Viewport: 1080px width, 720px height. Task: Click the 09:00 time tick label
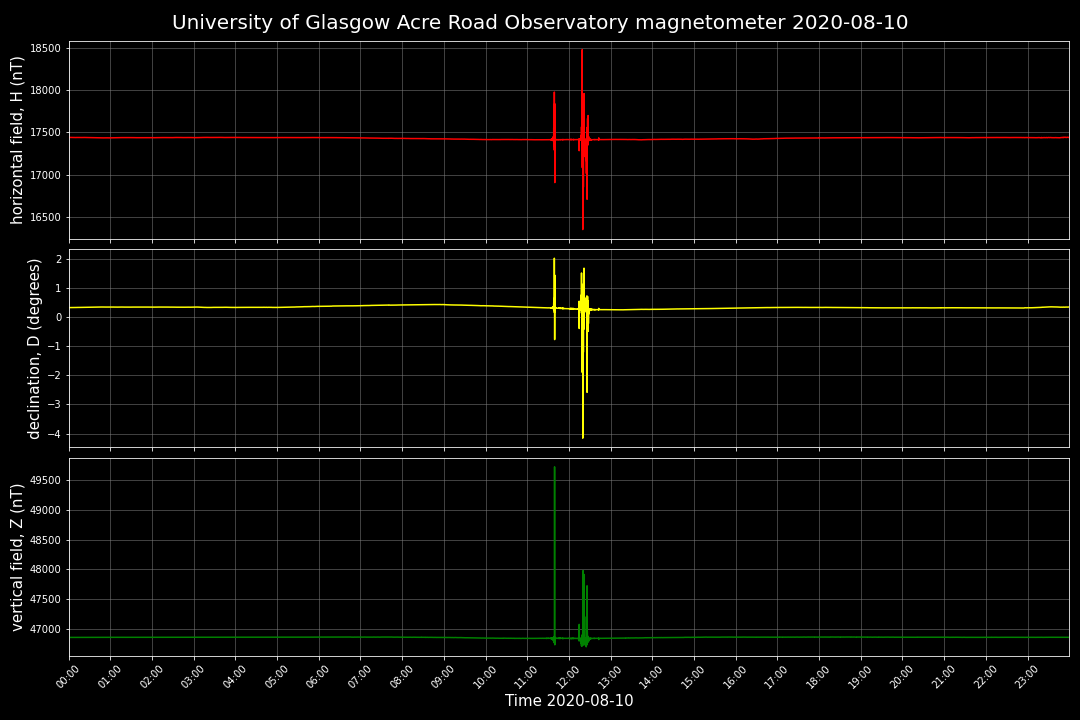pos(444,677)
